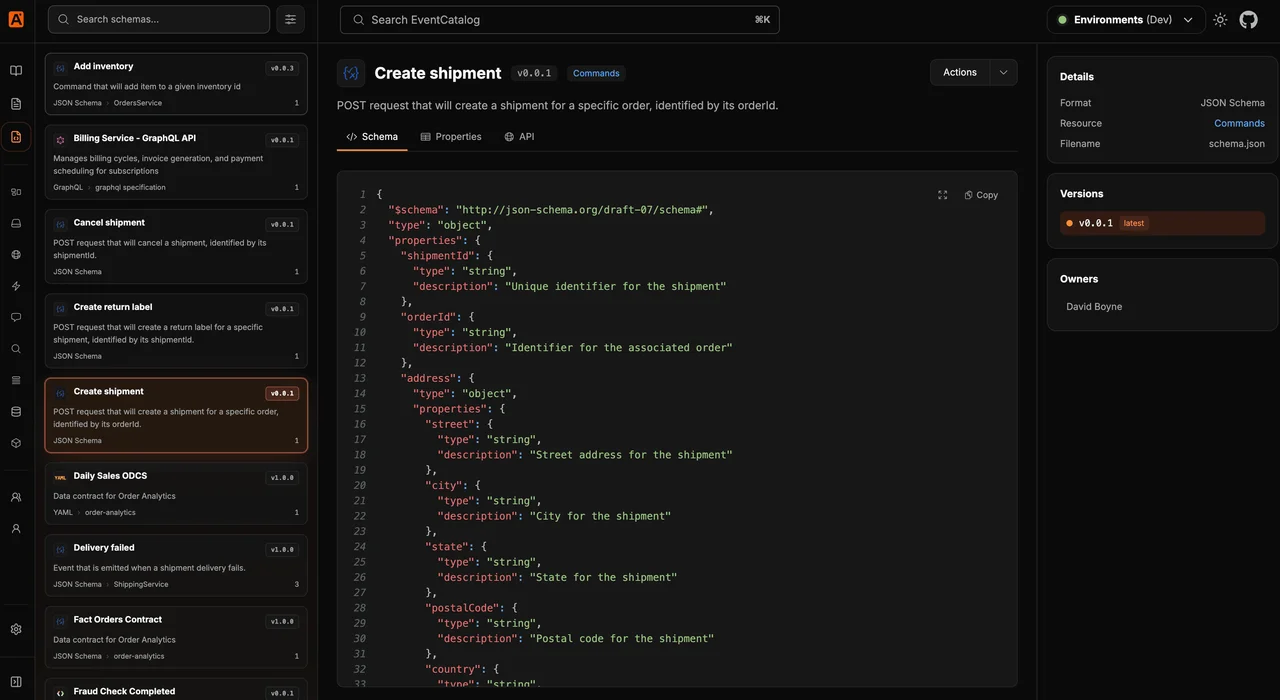
Task: Click the Actions button
Action: click(x=960, y=72)
